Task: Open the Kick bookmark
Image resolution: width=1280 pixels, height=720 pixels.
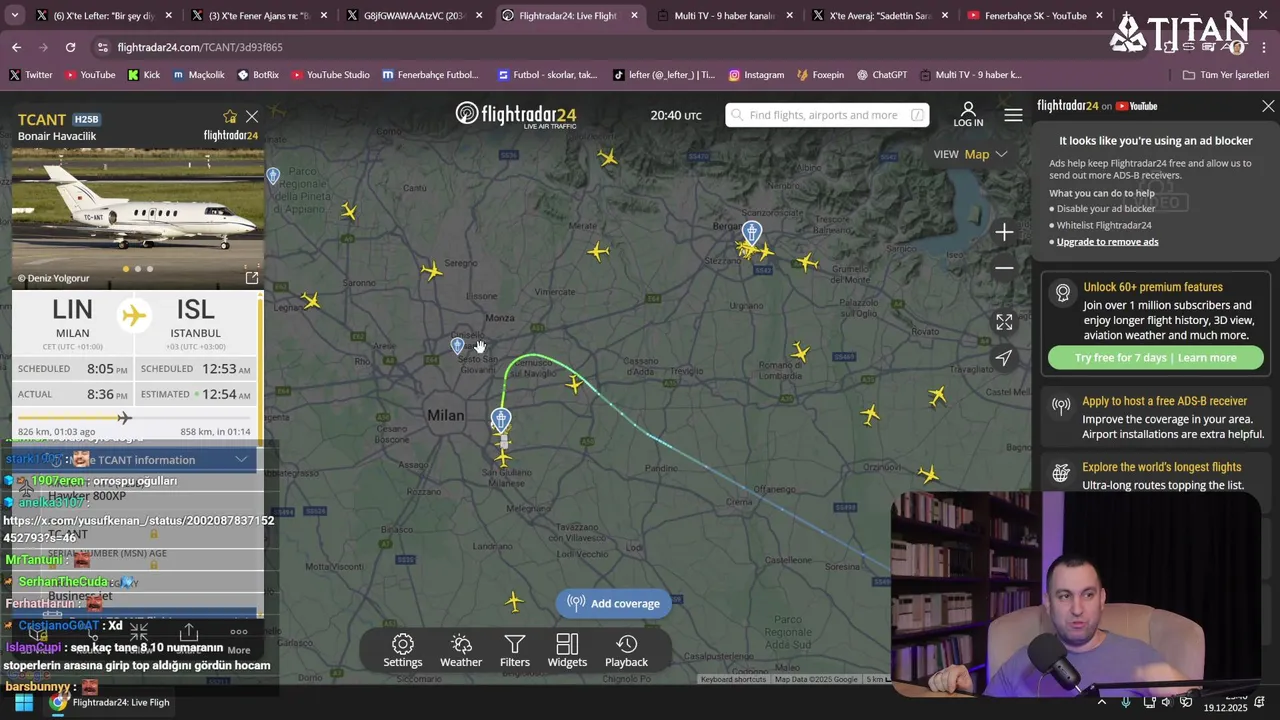Action: [144, 75]
